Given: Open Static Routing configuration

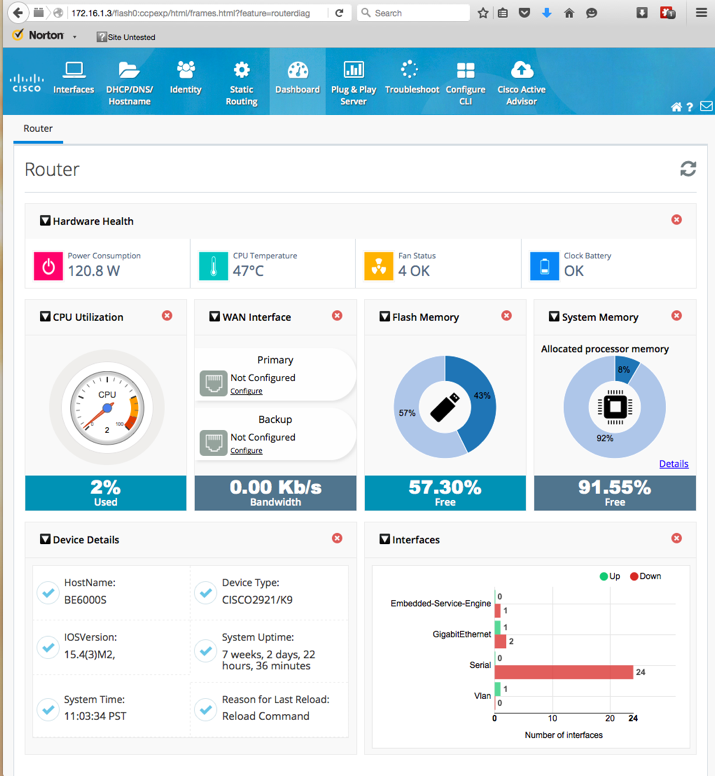Looking at the screenshot, I should 241,83.
